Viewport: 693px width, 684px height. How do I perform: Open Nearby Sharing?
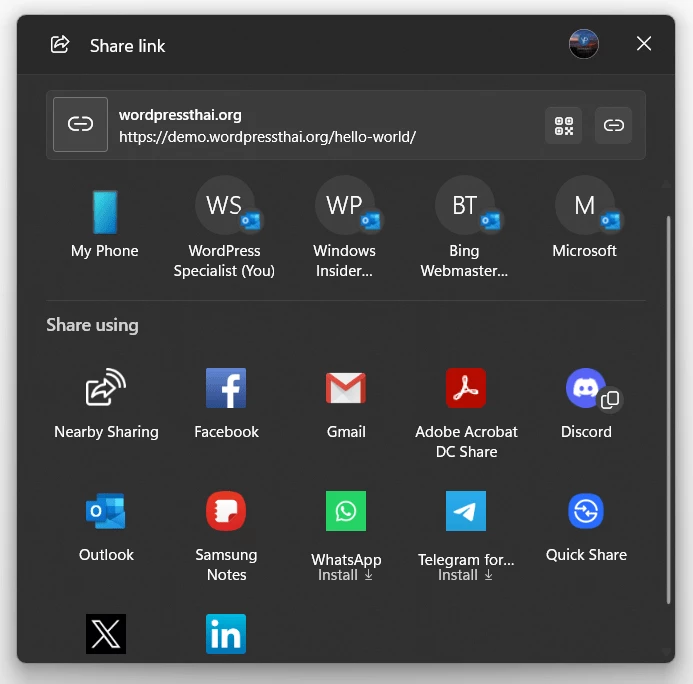point(106,404)
